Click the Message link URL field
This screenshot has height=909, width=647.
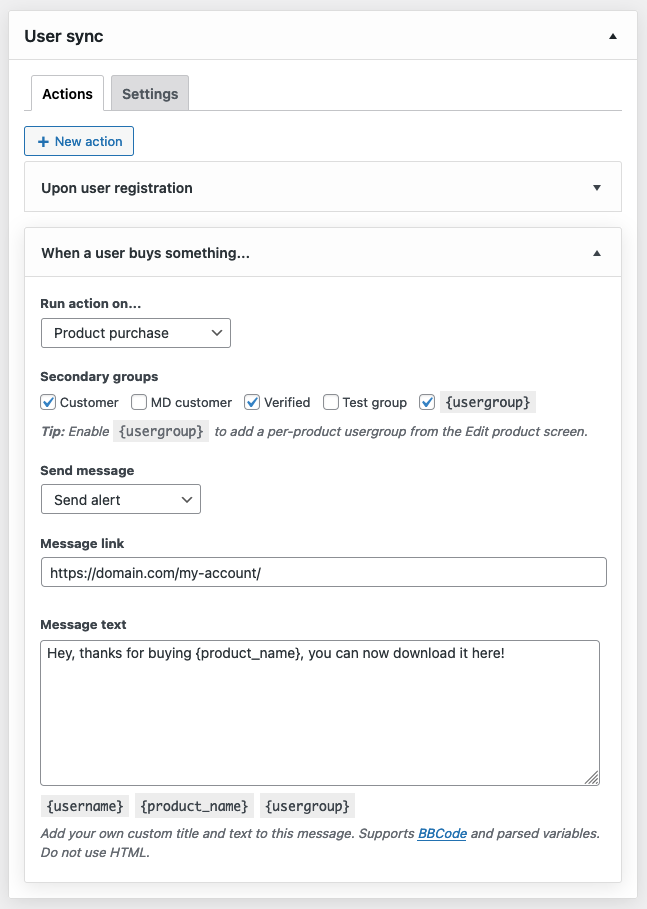coord(323,572)
